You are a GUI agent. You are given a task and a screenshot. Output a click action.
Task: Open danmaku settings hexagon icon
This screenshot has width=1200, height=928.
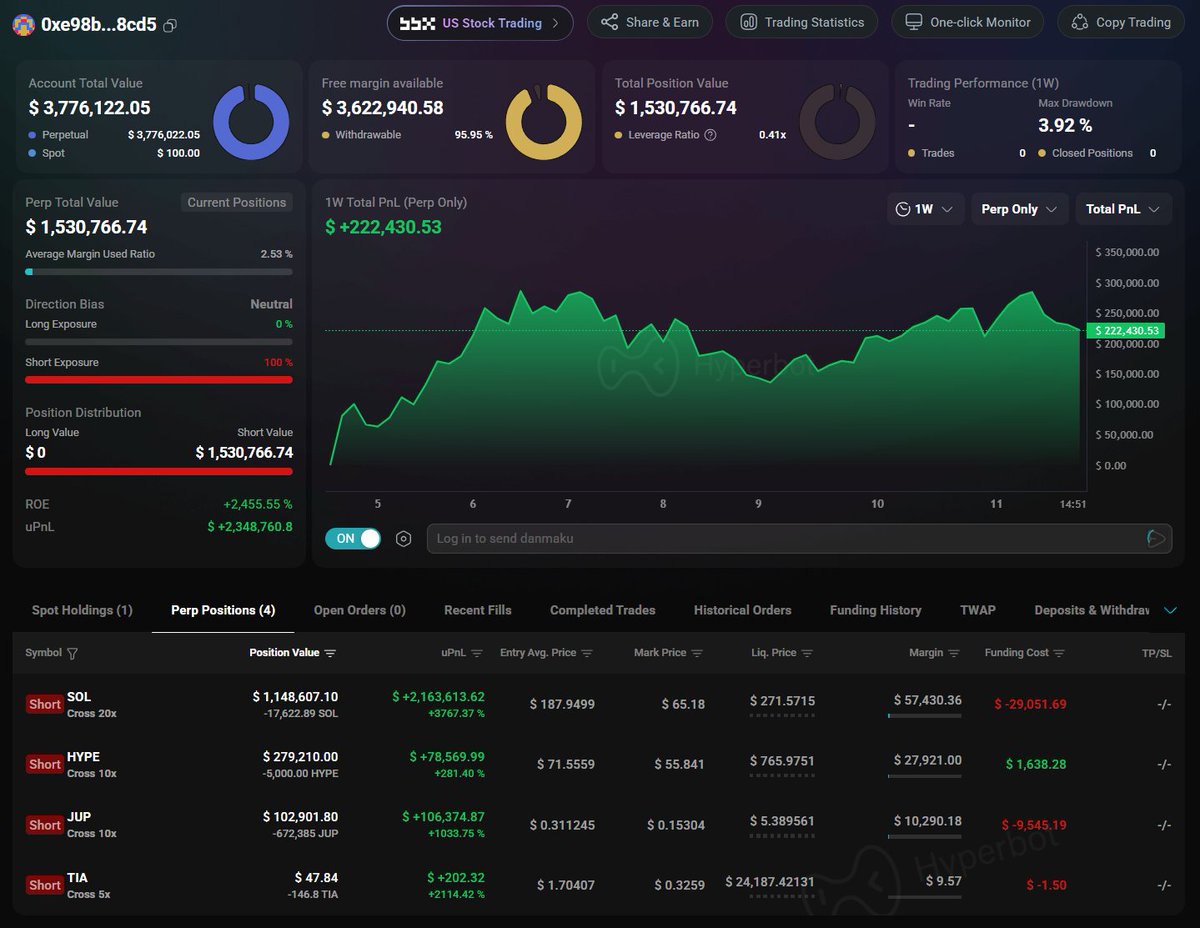point(403,539)
